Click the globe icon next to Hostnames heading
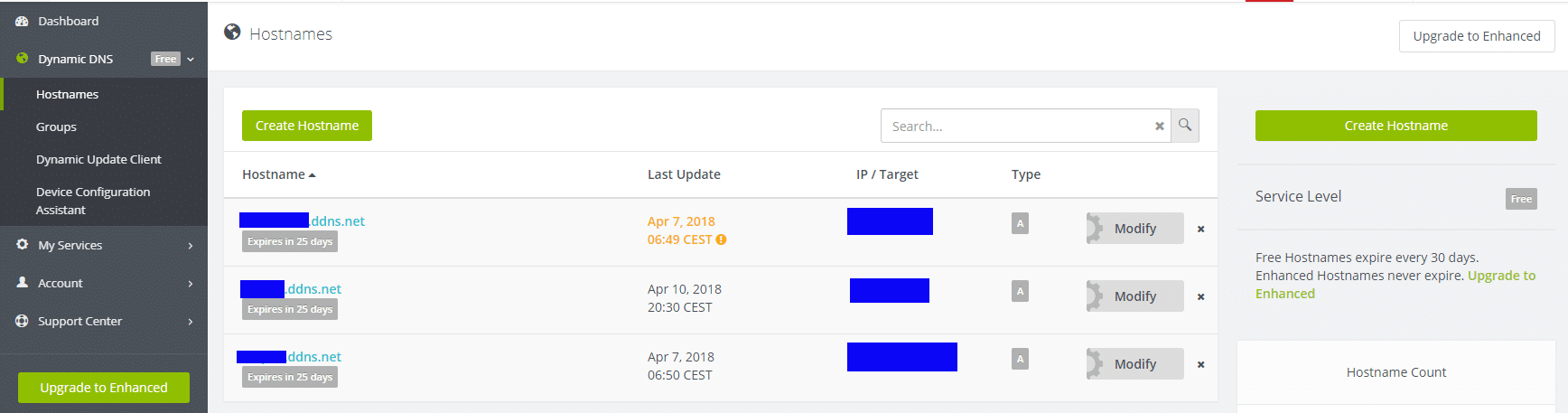Viewport: 1568px width, 413px height. (232, 33)
